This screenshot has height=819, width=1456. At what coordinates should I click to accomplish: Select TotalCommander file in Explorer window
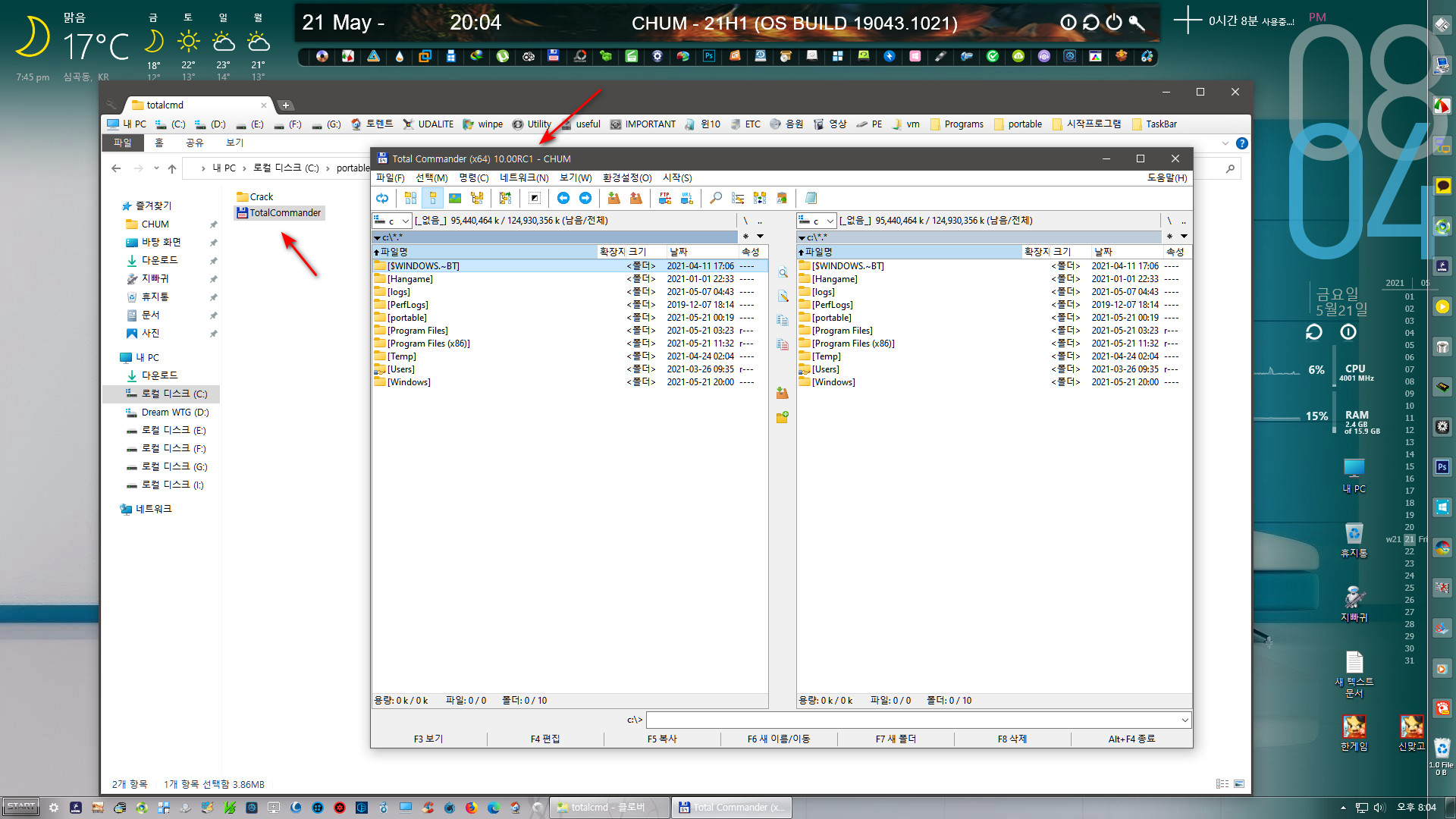[279, 213]
